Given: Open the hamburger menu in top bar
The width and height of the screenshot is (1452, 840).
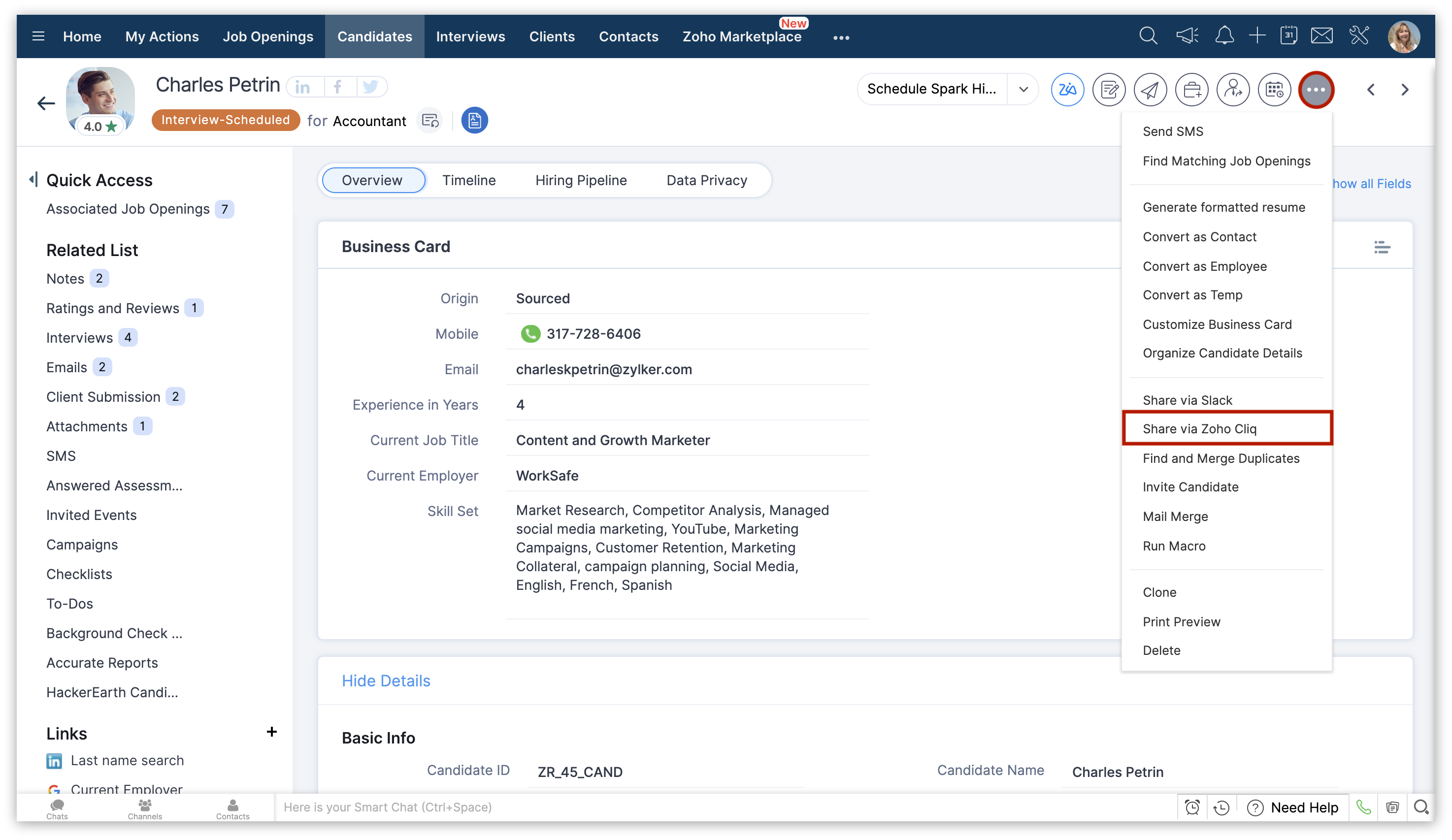Looking at the screenshot, I should click(x=38, y=36).
